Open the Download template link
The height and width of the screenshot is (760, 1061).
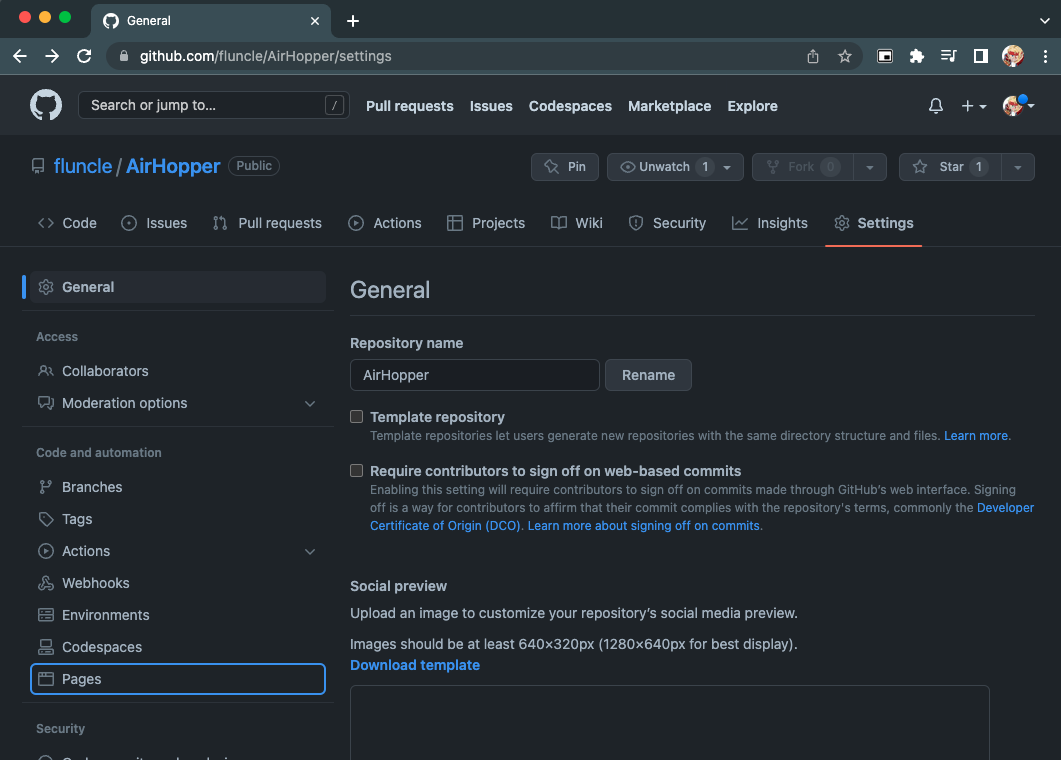414,665
